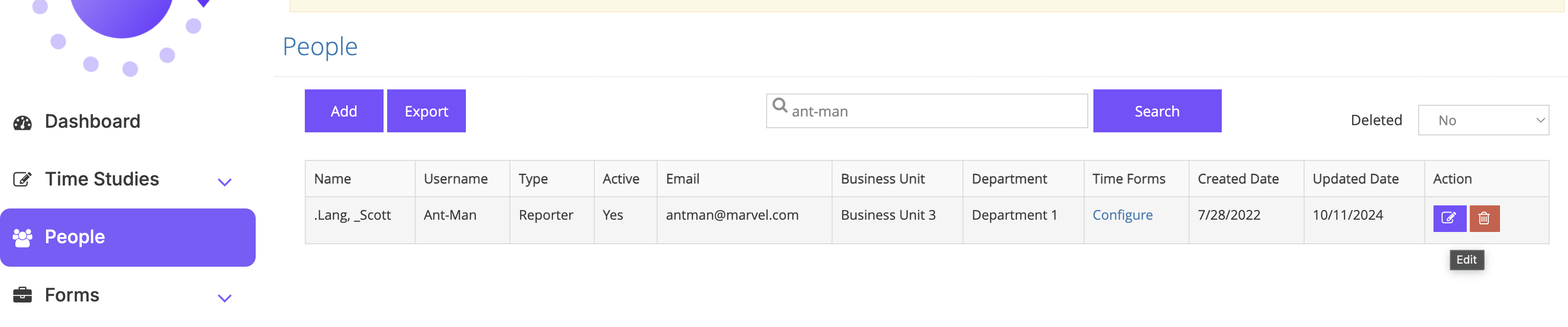
Task: Click the Active column header
Action: pos(626,179)
